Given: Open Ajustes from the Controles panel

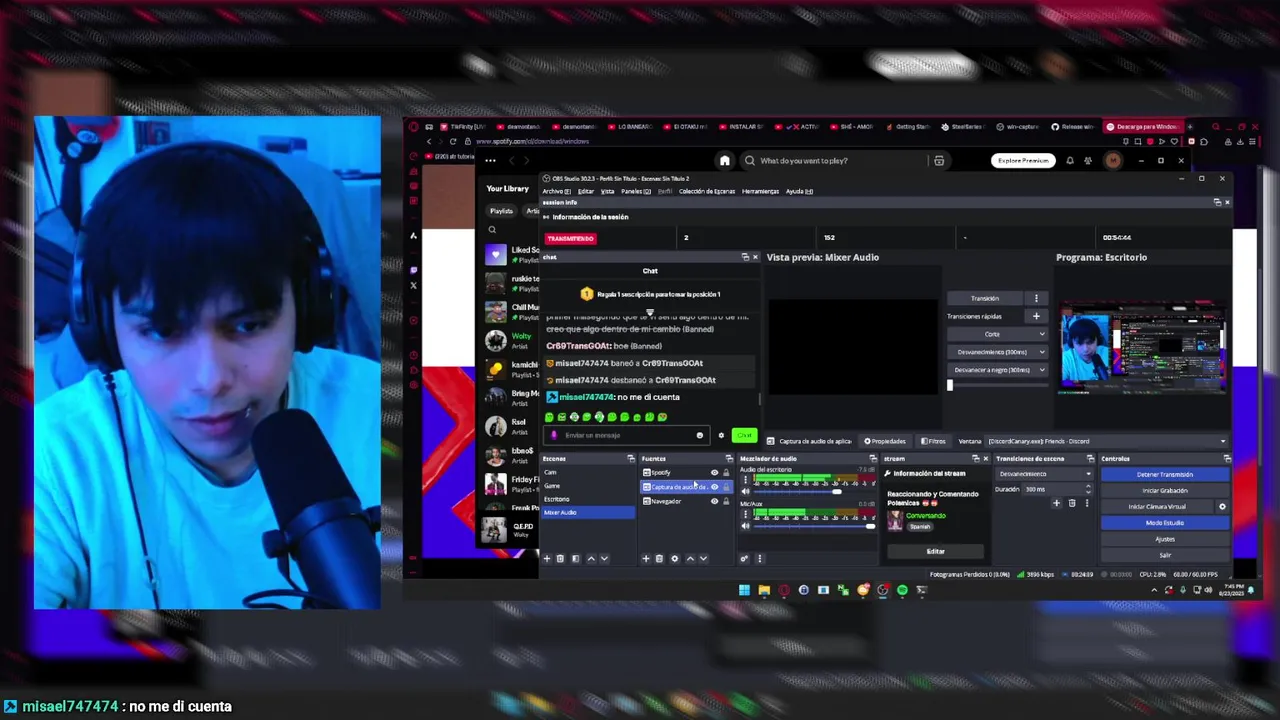Looking at the screenshot, I should click(x=1164, y=539).
